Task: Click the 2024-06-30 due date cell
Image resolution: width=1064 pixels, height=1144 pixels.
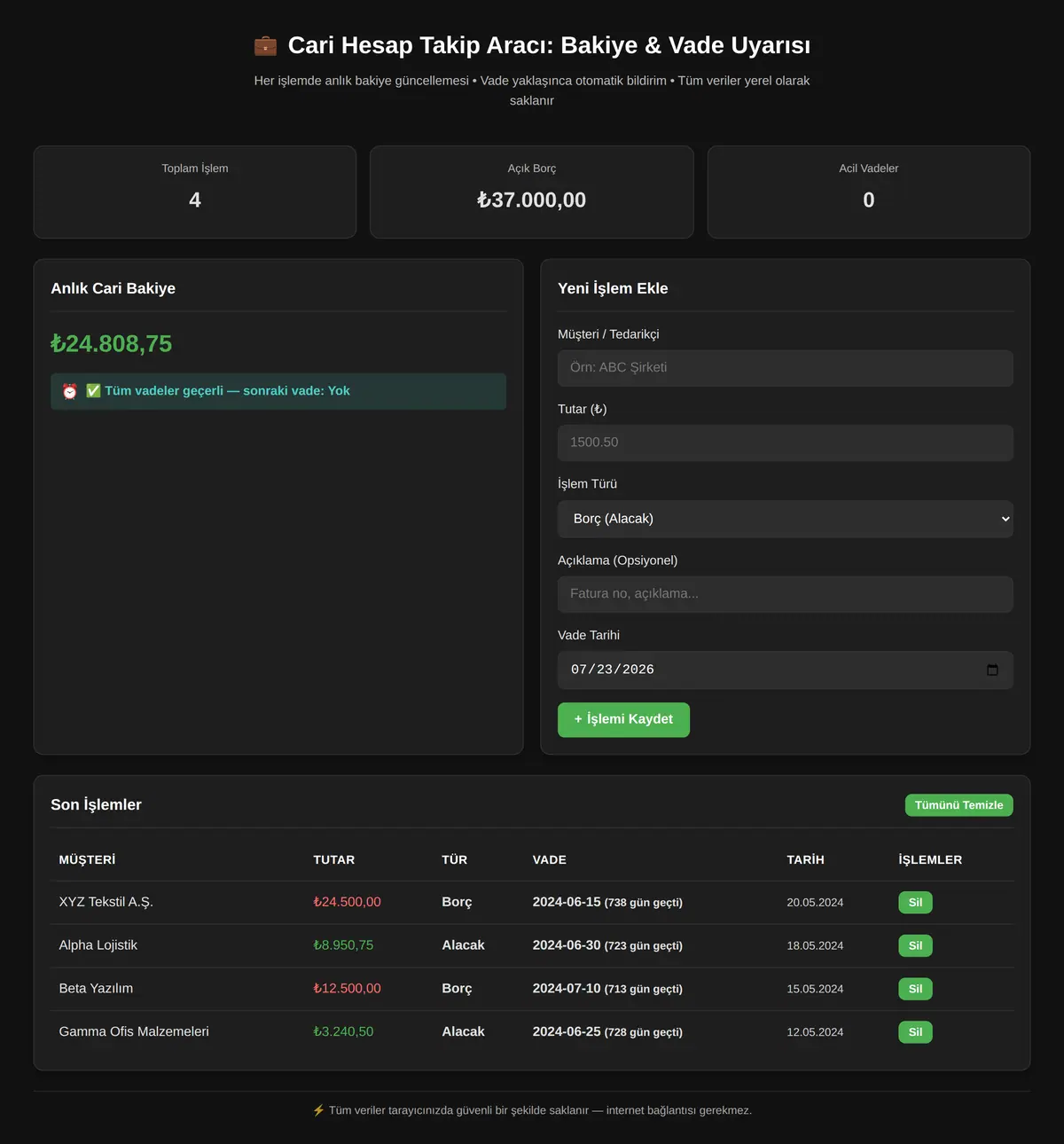Action: 607,945
